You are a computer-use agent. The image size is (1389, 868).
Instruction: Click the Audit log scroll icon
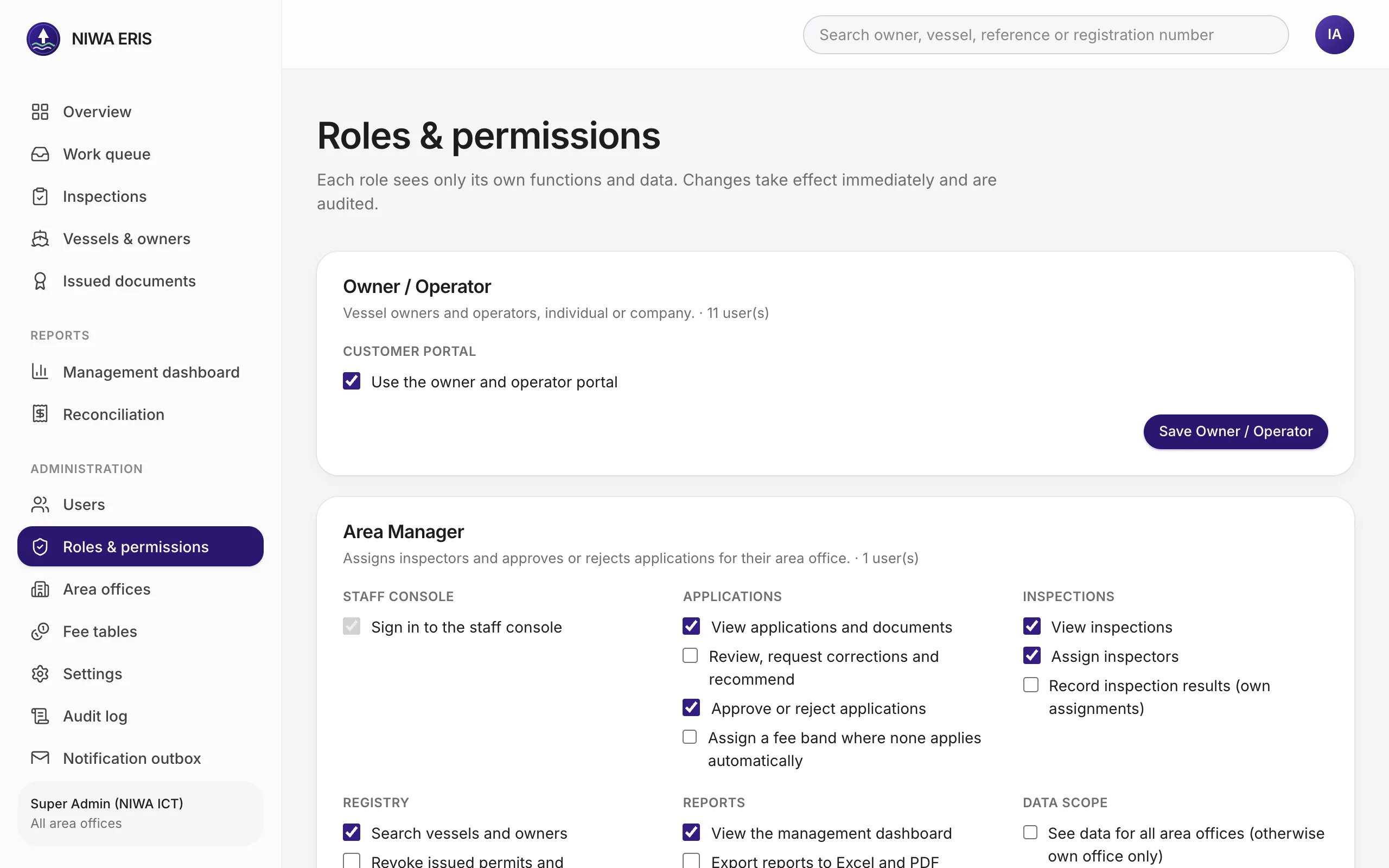point(40,717)
